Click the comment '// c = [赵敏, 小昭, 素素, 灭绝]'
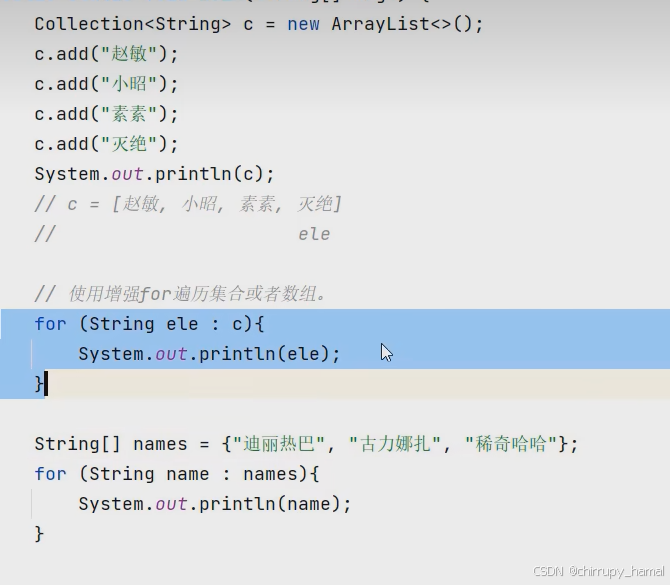This screenshot has width=670, height=585. pos(188,204)
